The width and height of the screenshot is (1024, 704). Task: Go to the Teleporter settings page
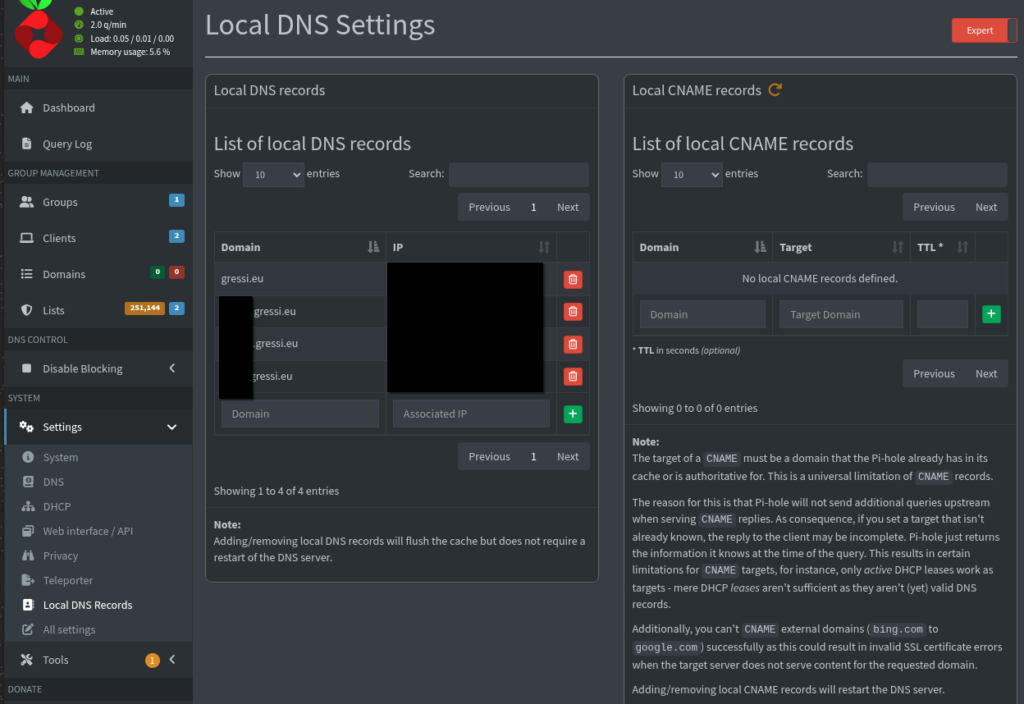pos(67,580)
